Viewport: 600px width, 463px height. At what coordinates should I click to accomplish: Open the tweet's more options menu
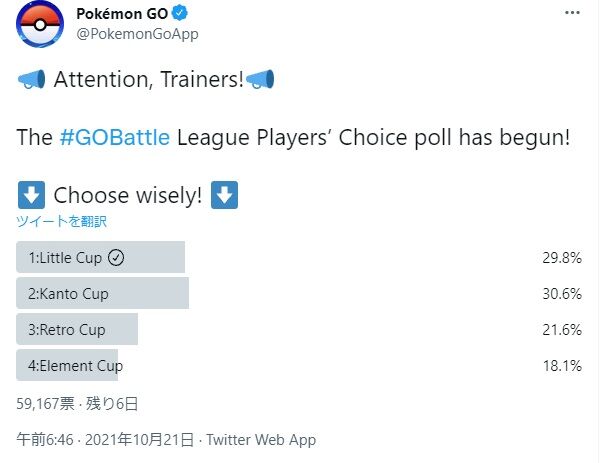click(570, 14)
